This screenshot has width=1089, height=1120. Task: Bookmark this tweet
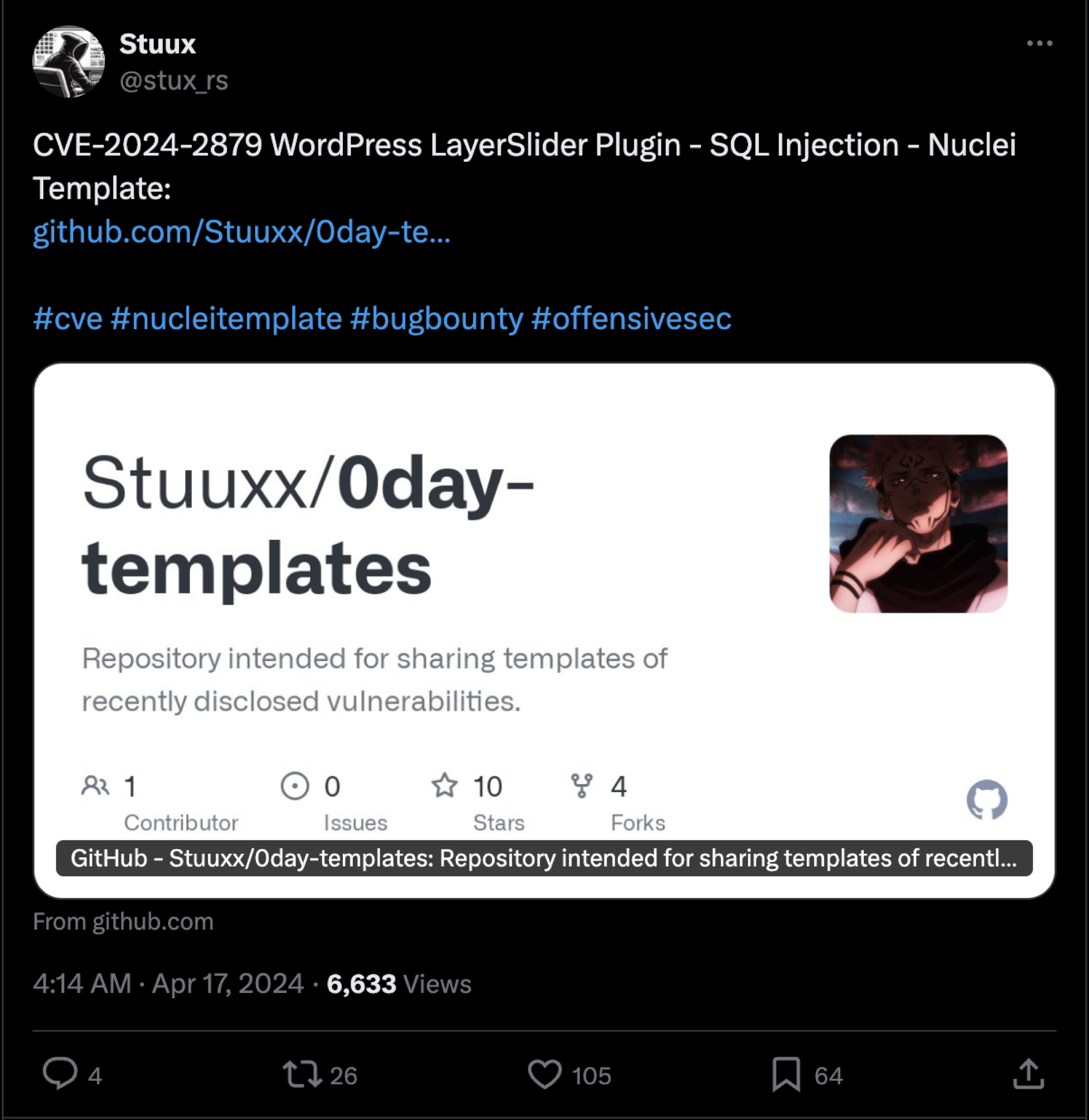(786, 1074)
